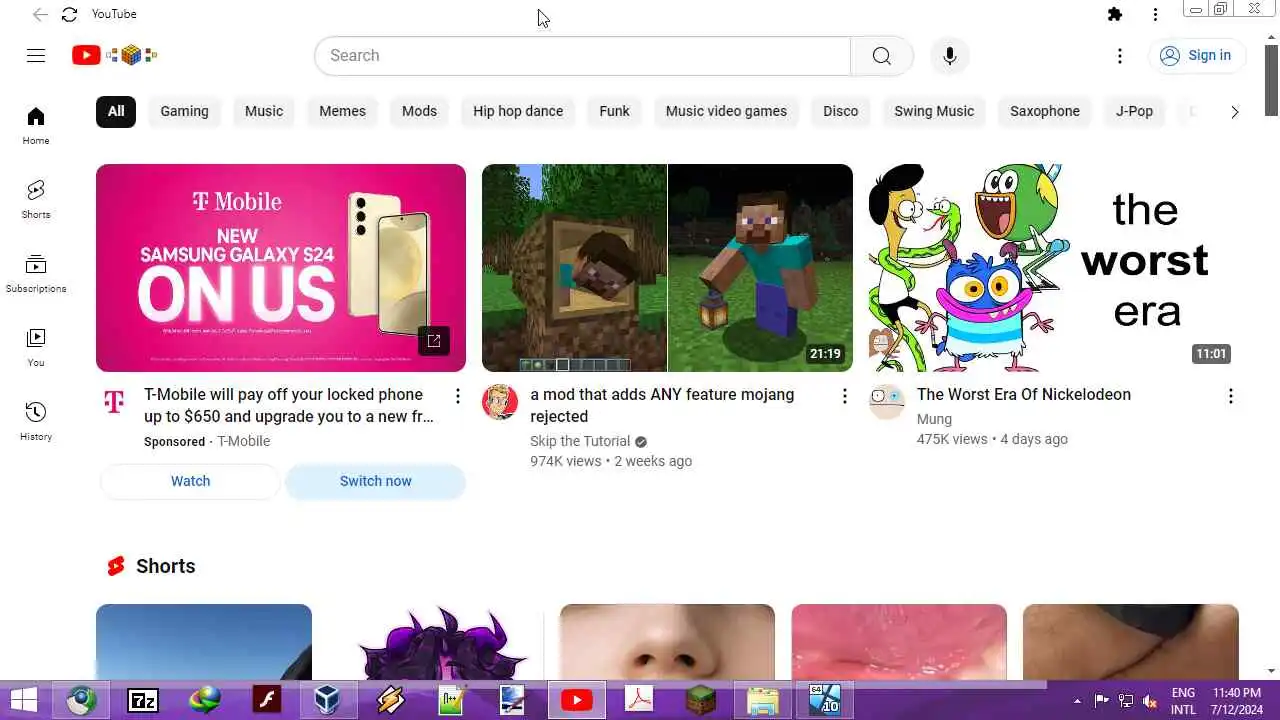Open T-Mobile Samsung Galaxy ad thumbnail
Screen dimensions: 1280x720
pyautogui.click(x=281, y=268)
